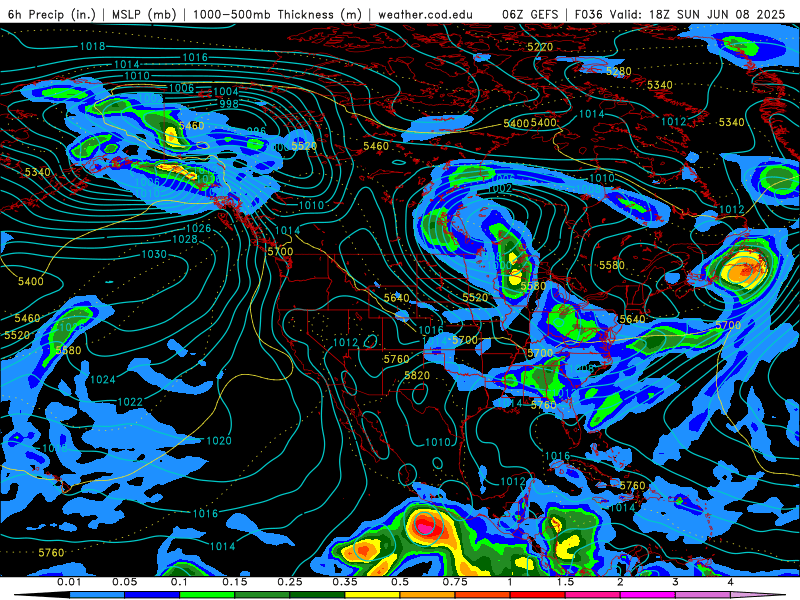Click the 1.5 legend scale value
The width and height of the screenshot is (800, 600).
pos(565,582)
